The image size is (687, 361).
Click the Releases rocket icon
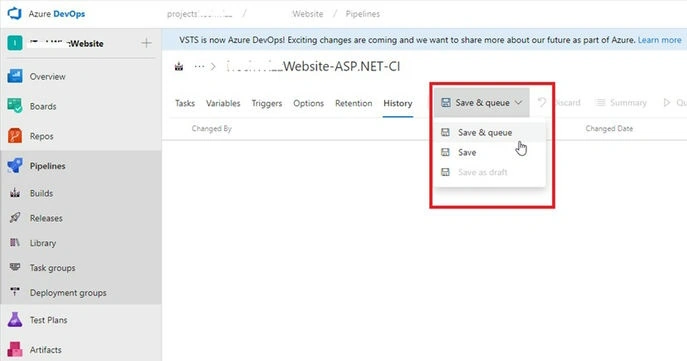(x=15, y=217)
